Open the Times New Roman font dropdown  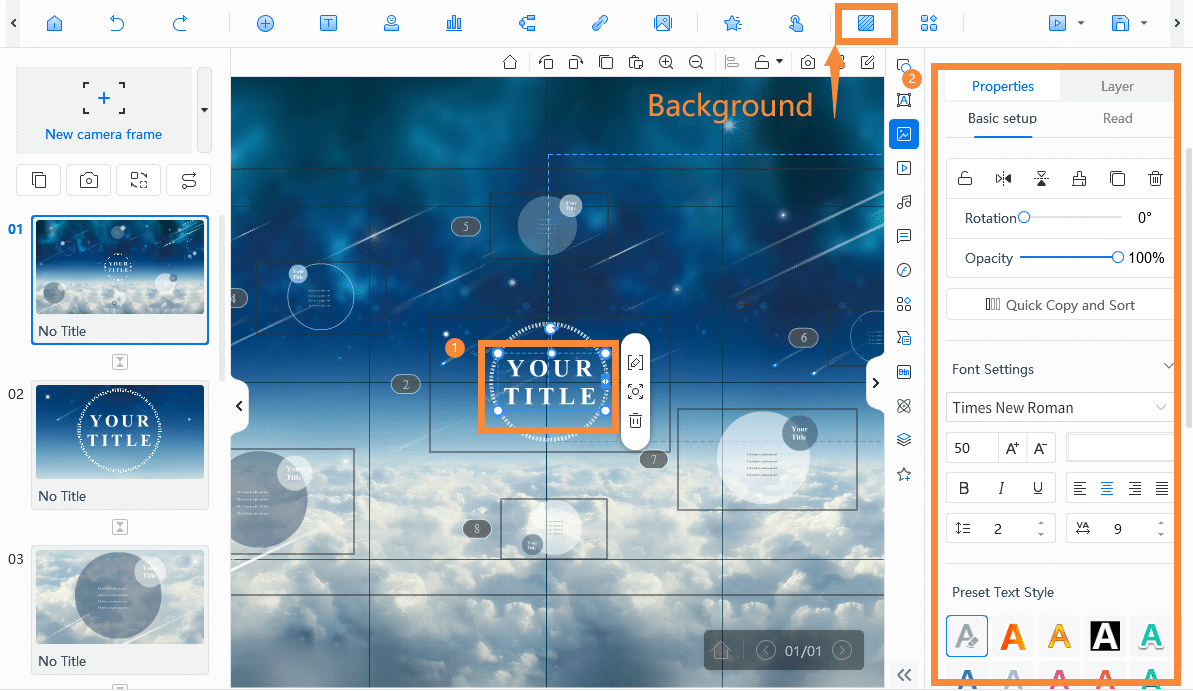[1059, 407]
